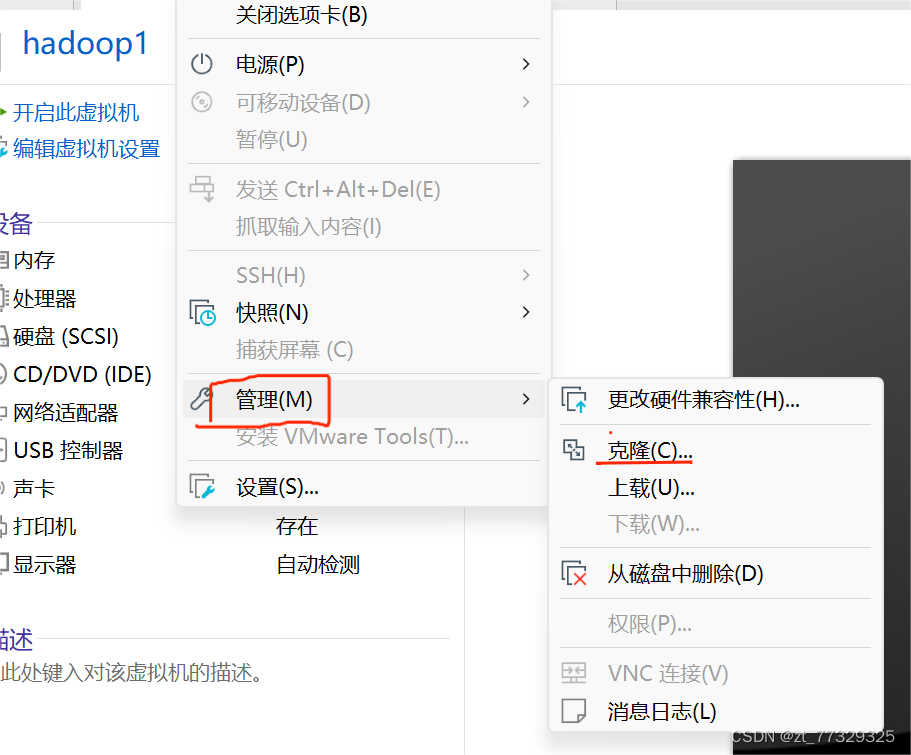Click the 编辑虚拟机设置 link
Screen dimensions: 911x755
(x=86, y=149)
